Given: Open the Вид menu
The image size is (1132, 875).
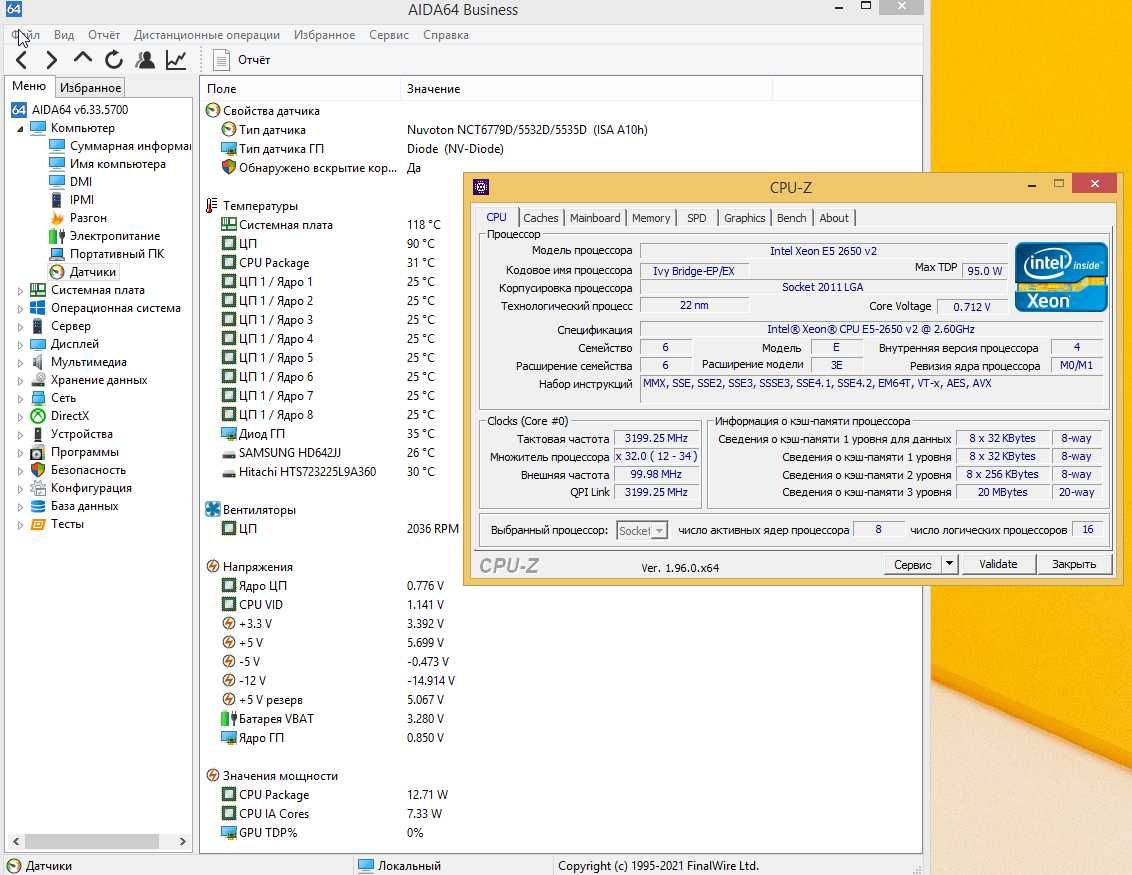Looking at the screenshot, I should pyautogui.click(x=64, y=35).
